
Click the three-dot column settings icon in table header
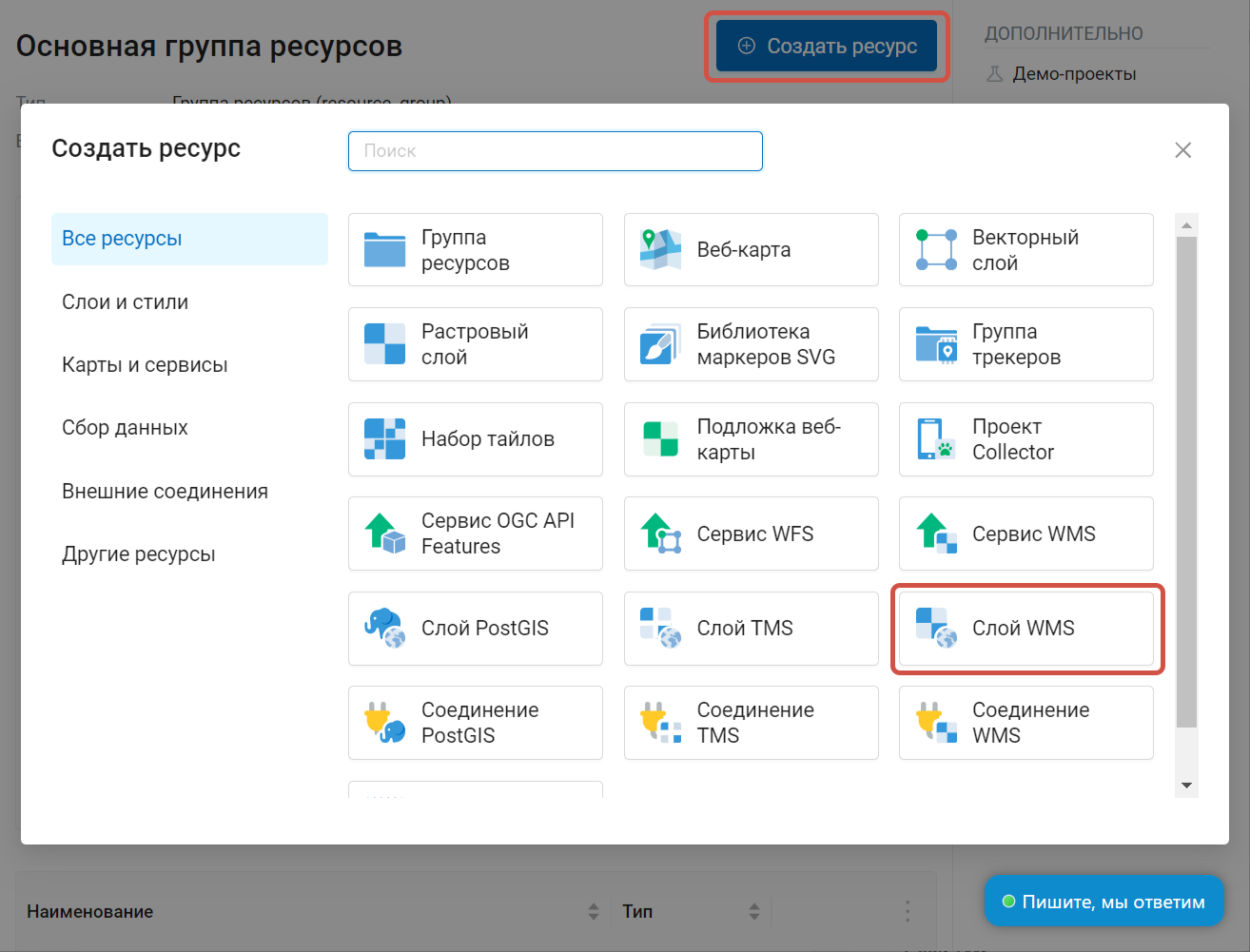coord(908,911)
